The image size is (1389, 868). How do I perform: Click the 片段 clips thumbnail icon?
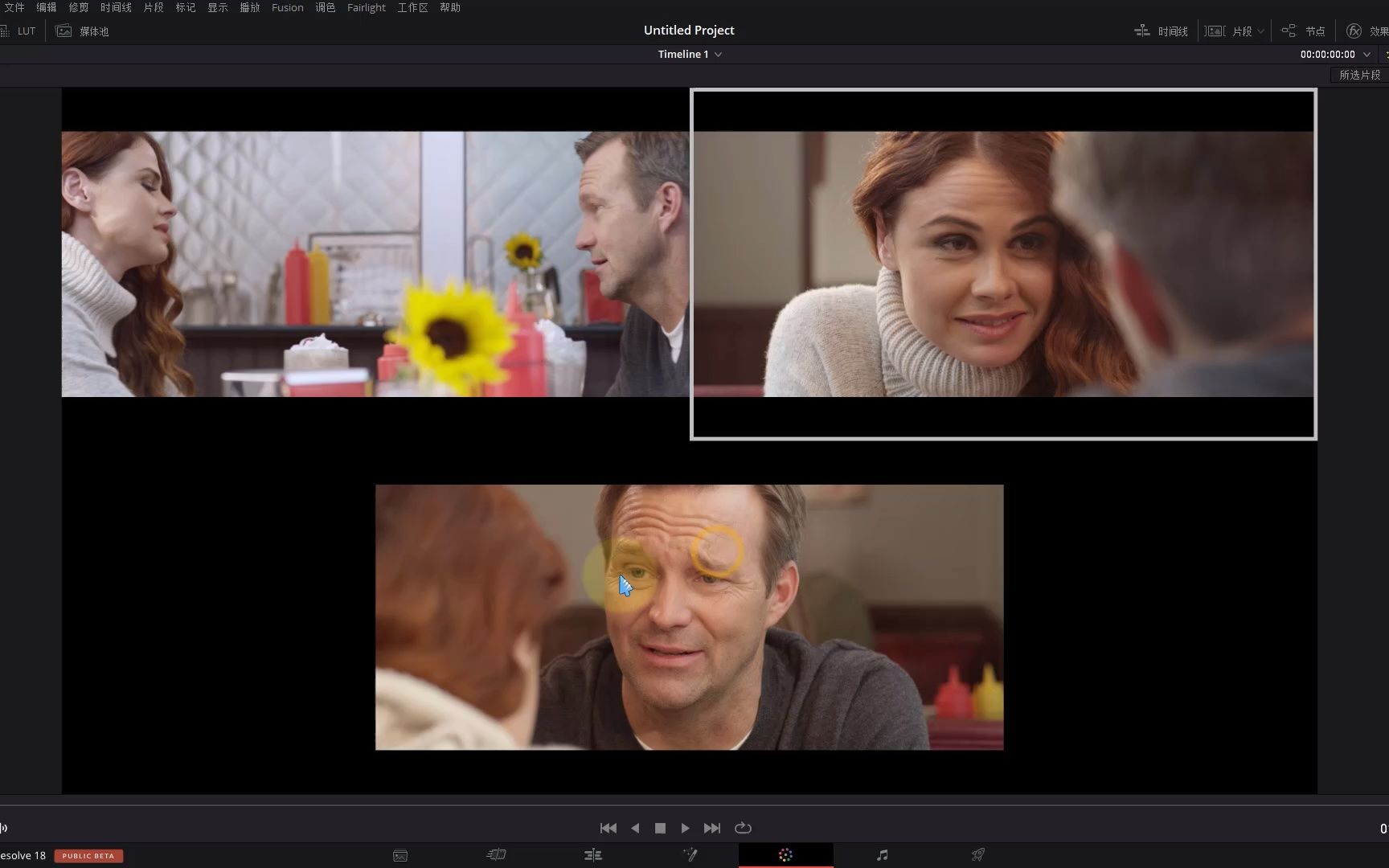click(x=1215, y=31)
